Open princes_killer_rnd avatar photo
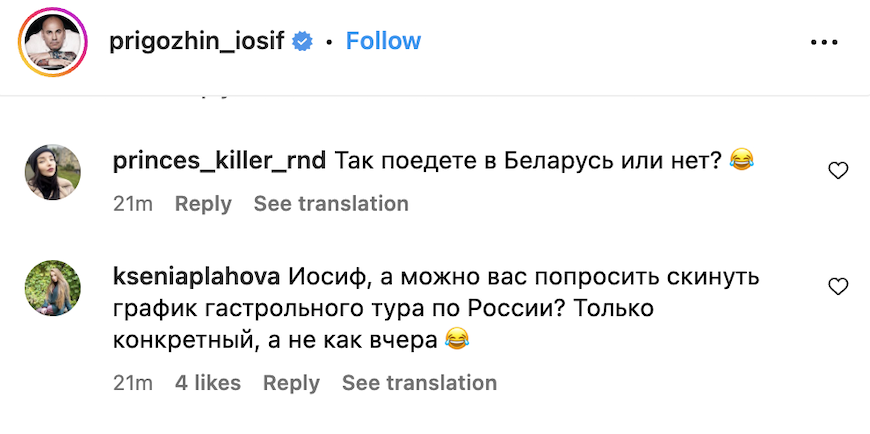Viewport: 870px width, 434px height. coord(52,173)
